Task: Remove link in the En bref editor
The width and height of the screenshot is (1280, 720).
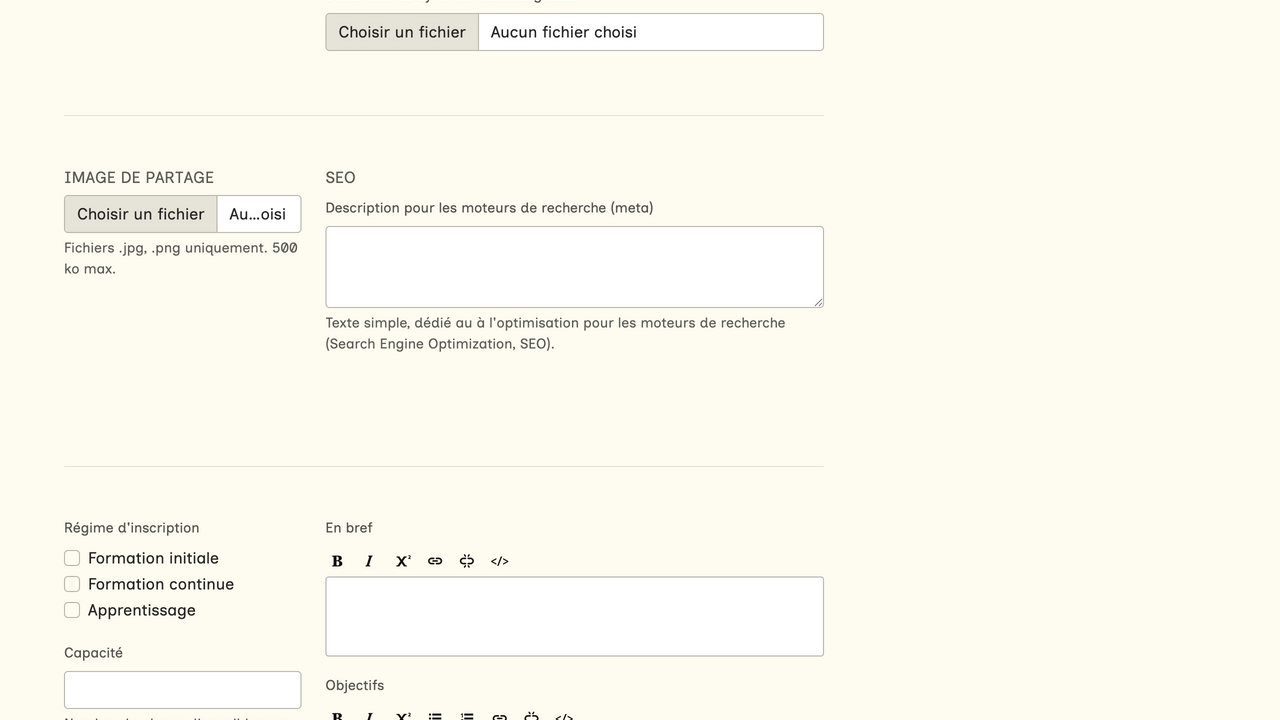Action: (x=467, y=561)
